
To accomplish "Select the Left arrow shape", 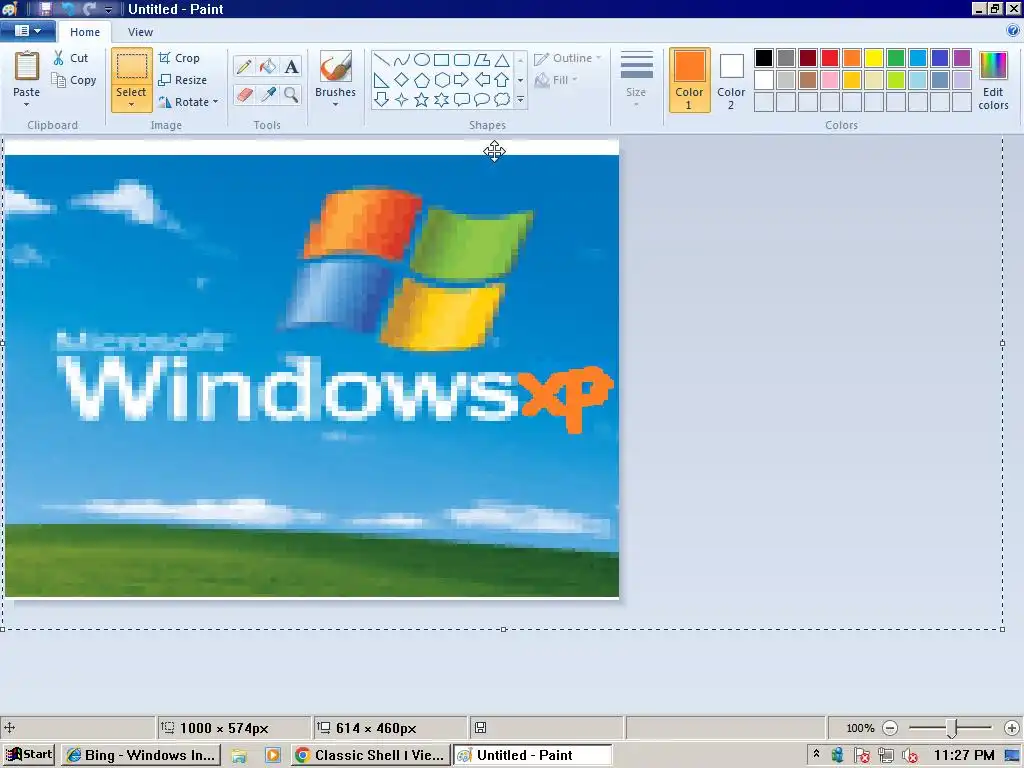I will tap(482, 80).
